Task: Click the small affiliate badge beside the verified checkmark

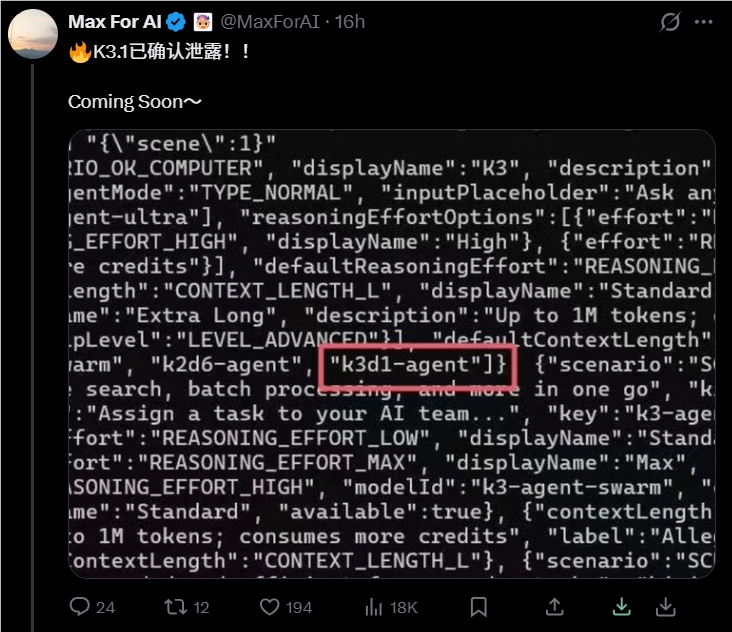Action: [203, 22]
